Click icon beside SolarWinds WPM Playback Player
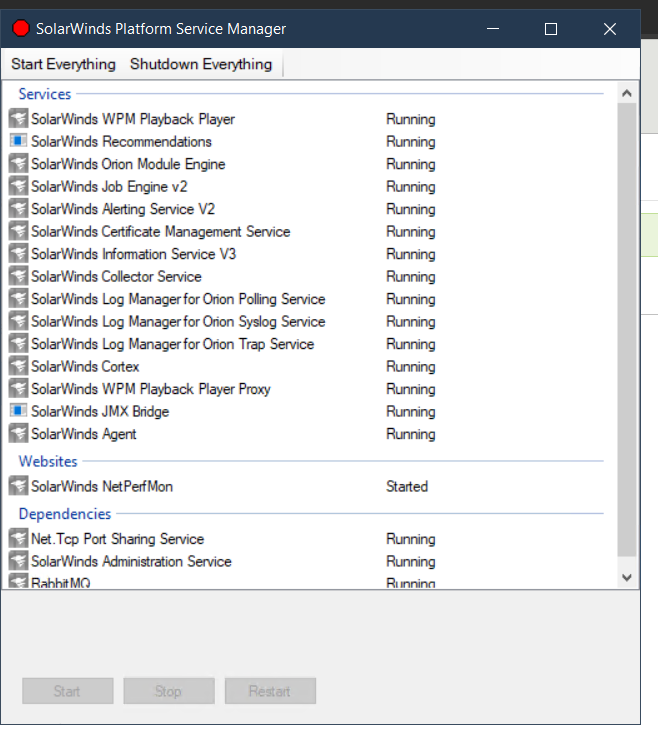This screenshot has width=658, height=734. 18,118
